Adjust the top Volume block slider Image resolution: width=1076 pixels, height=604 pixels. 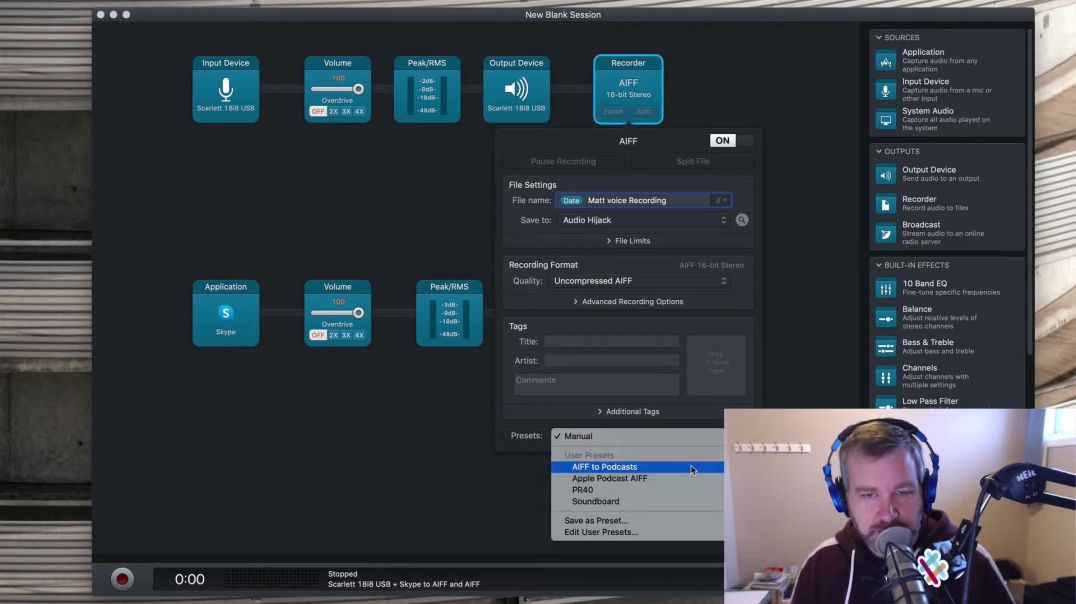[x=338, y=89]
